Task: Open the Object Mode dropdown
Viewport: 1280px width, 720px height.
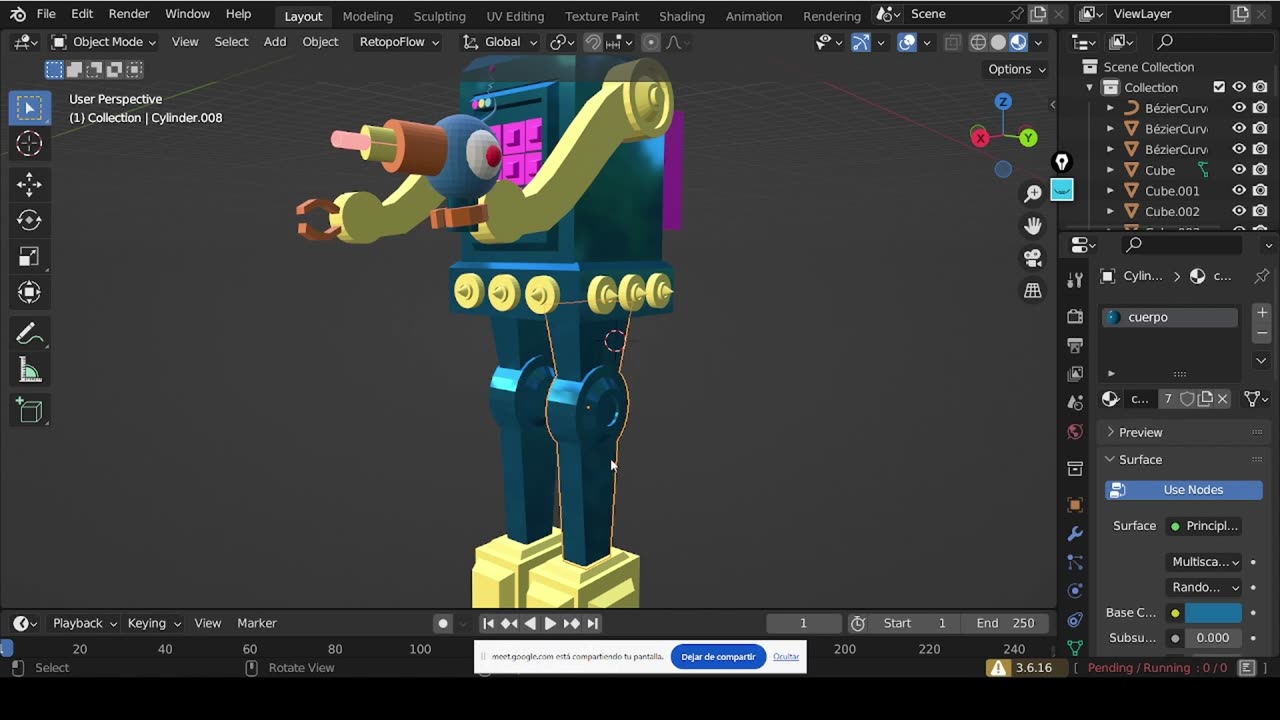Action: 105,42
